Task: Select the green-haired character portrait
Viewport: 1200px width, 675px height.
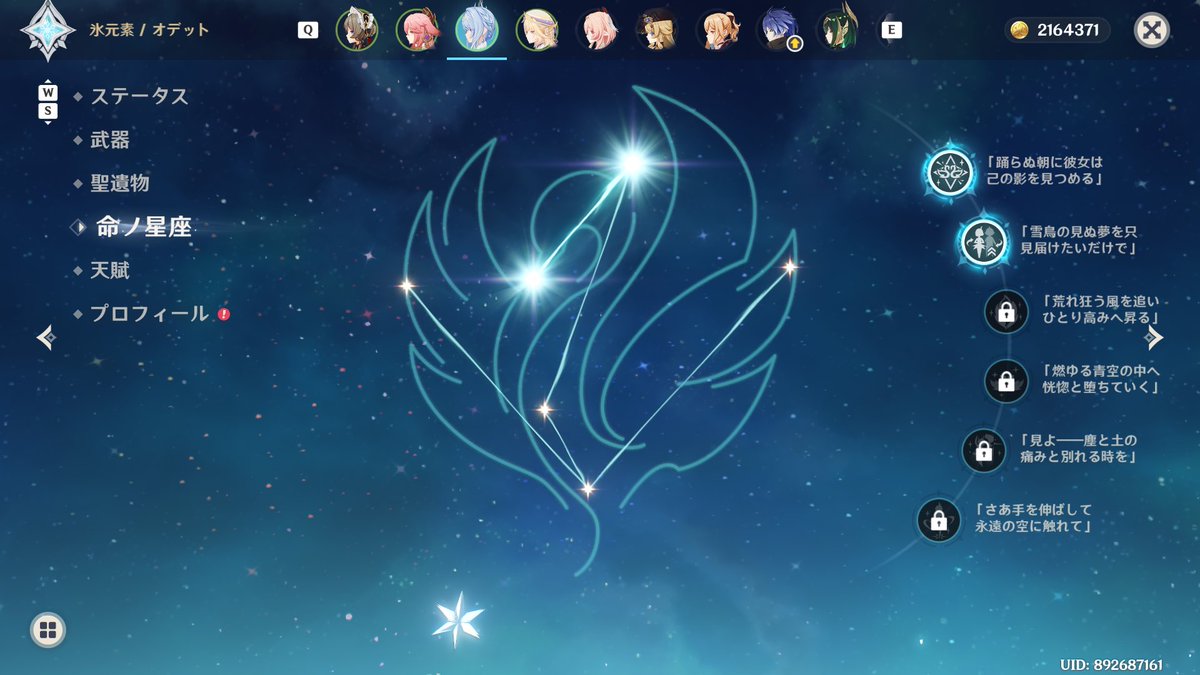Action: (x=838, y=30)
